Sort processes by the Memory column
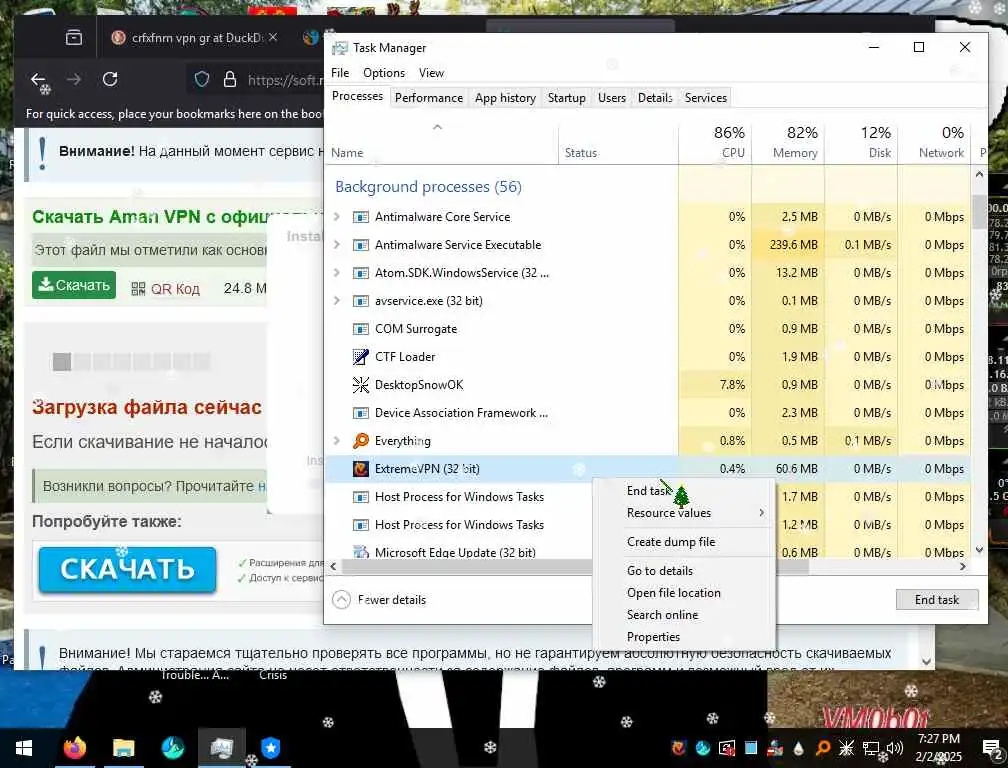The width and height of the screenshot is (1008, 768). (788, 141)
